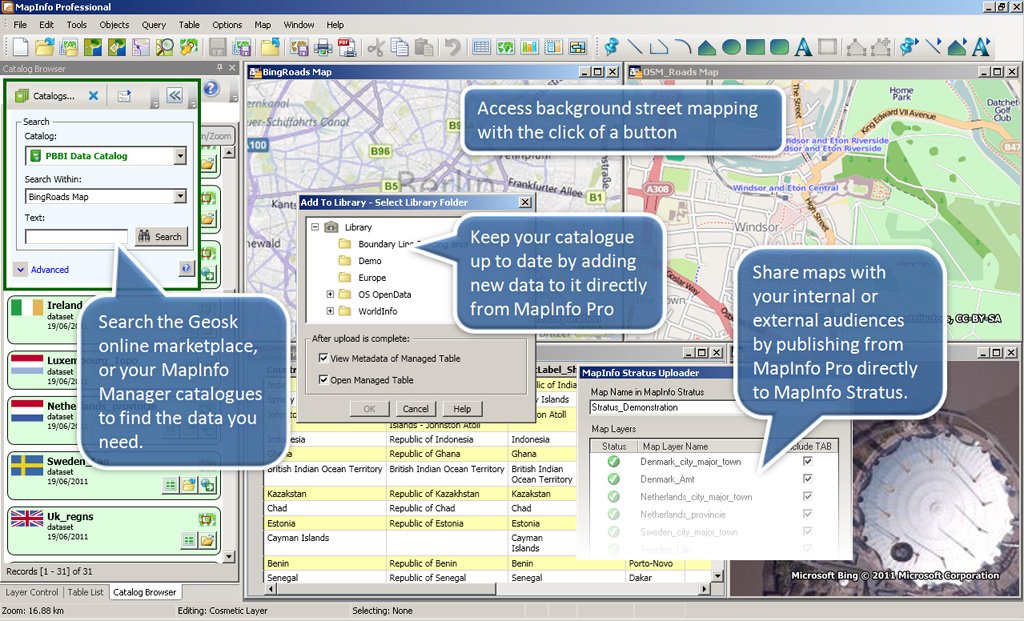Click the Advanced link
This screenshot has width=1024, height=621.
coord(50,269)
